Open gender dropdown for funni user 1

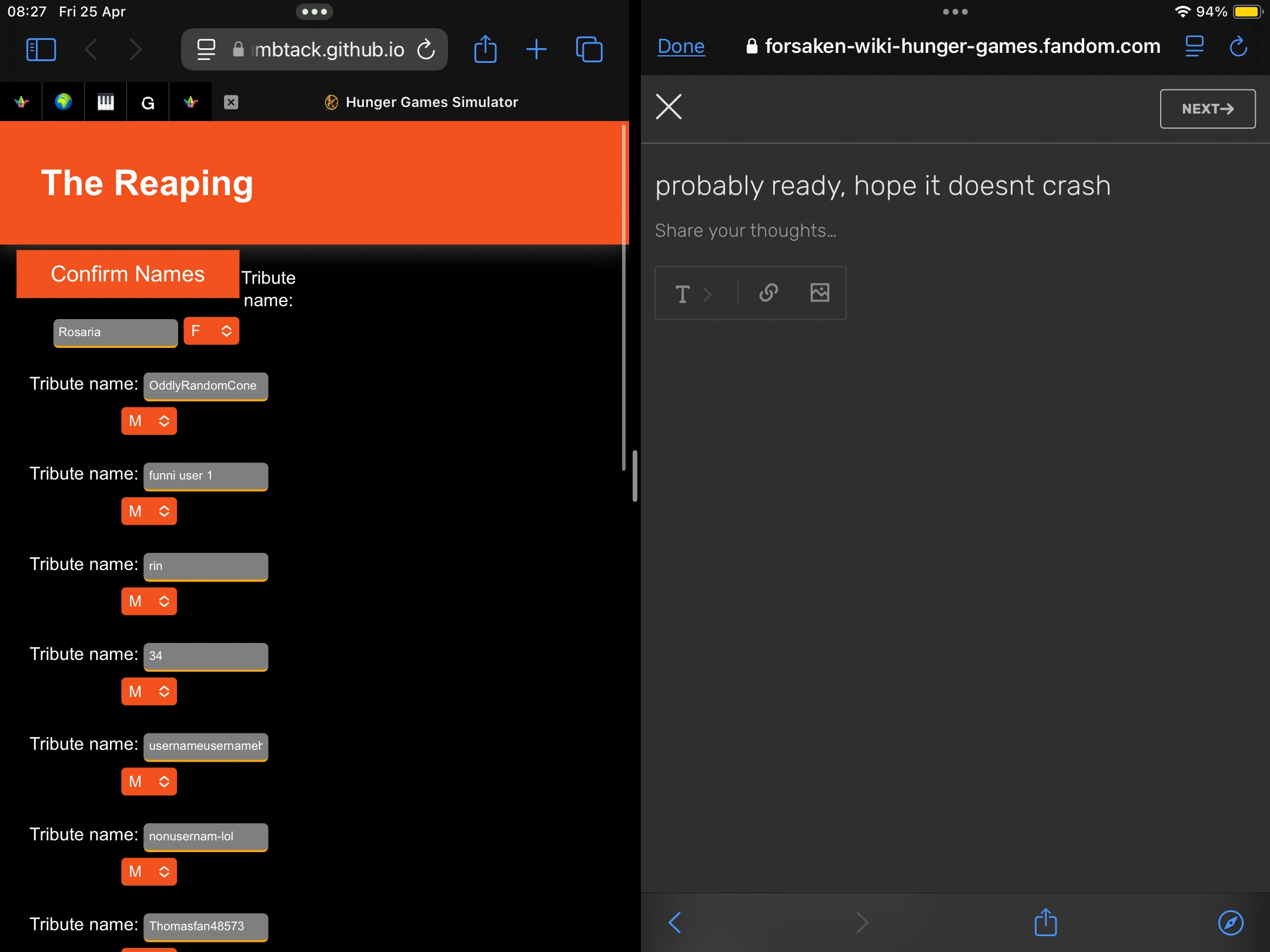(149, 511)
